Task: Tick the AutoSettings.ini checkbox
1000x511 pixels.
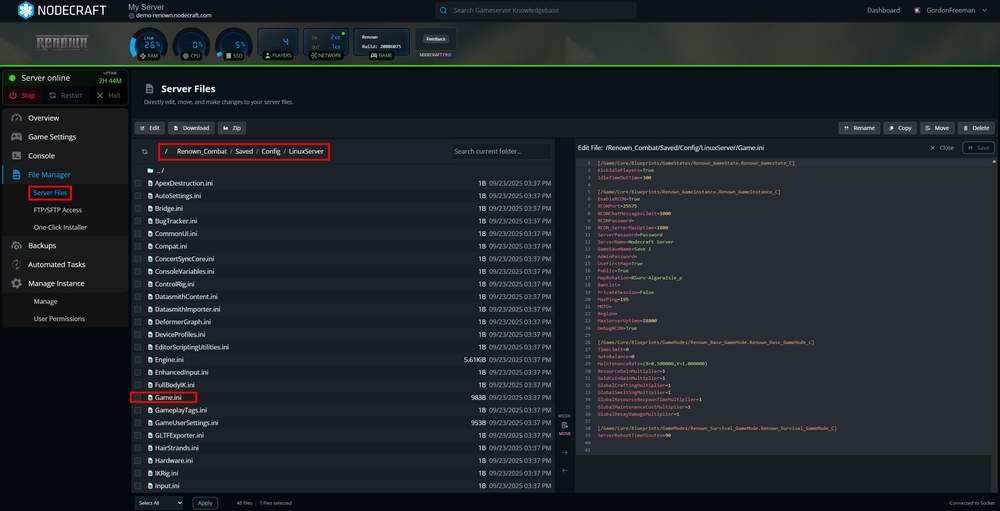Action: point(138,196)
